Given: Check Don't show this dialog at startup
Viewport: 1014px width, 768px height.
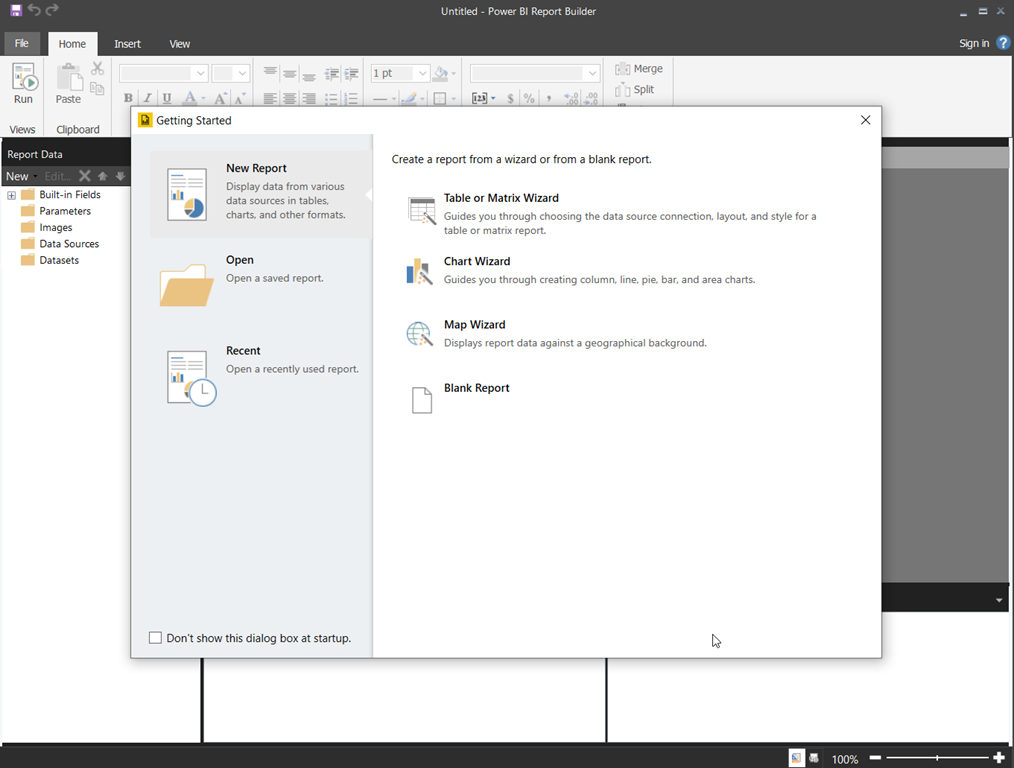Looking at the screenshot, I should [x=155, y=638].
